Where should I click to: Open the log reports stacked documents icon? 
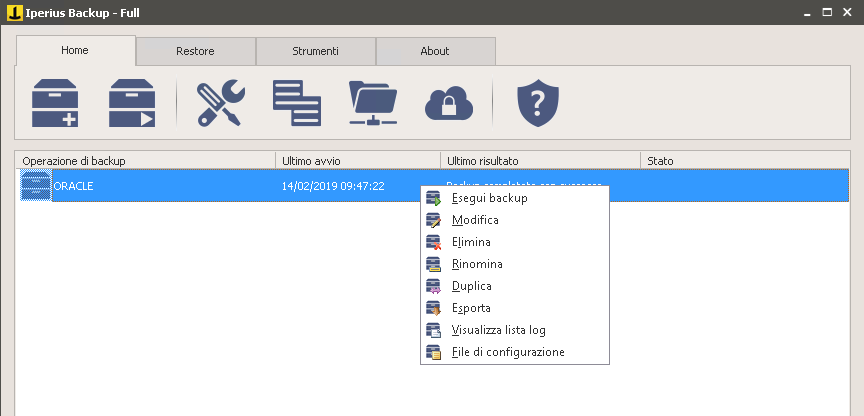pos(297,102)
